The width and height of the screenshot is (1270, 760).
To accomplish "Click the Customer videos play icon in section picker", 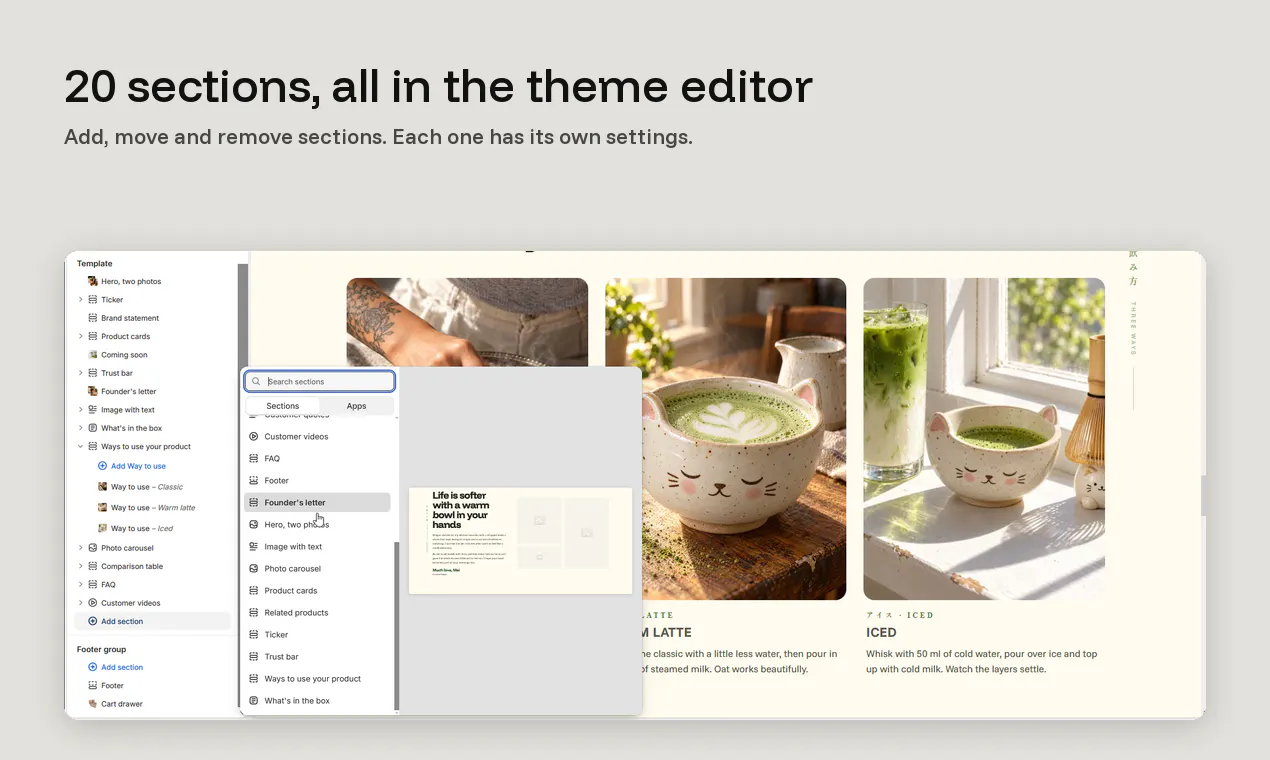I will [254, 437].
